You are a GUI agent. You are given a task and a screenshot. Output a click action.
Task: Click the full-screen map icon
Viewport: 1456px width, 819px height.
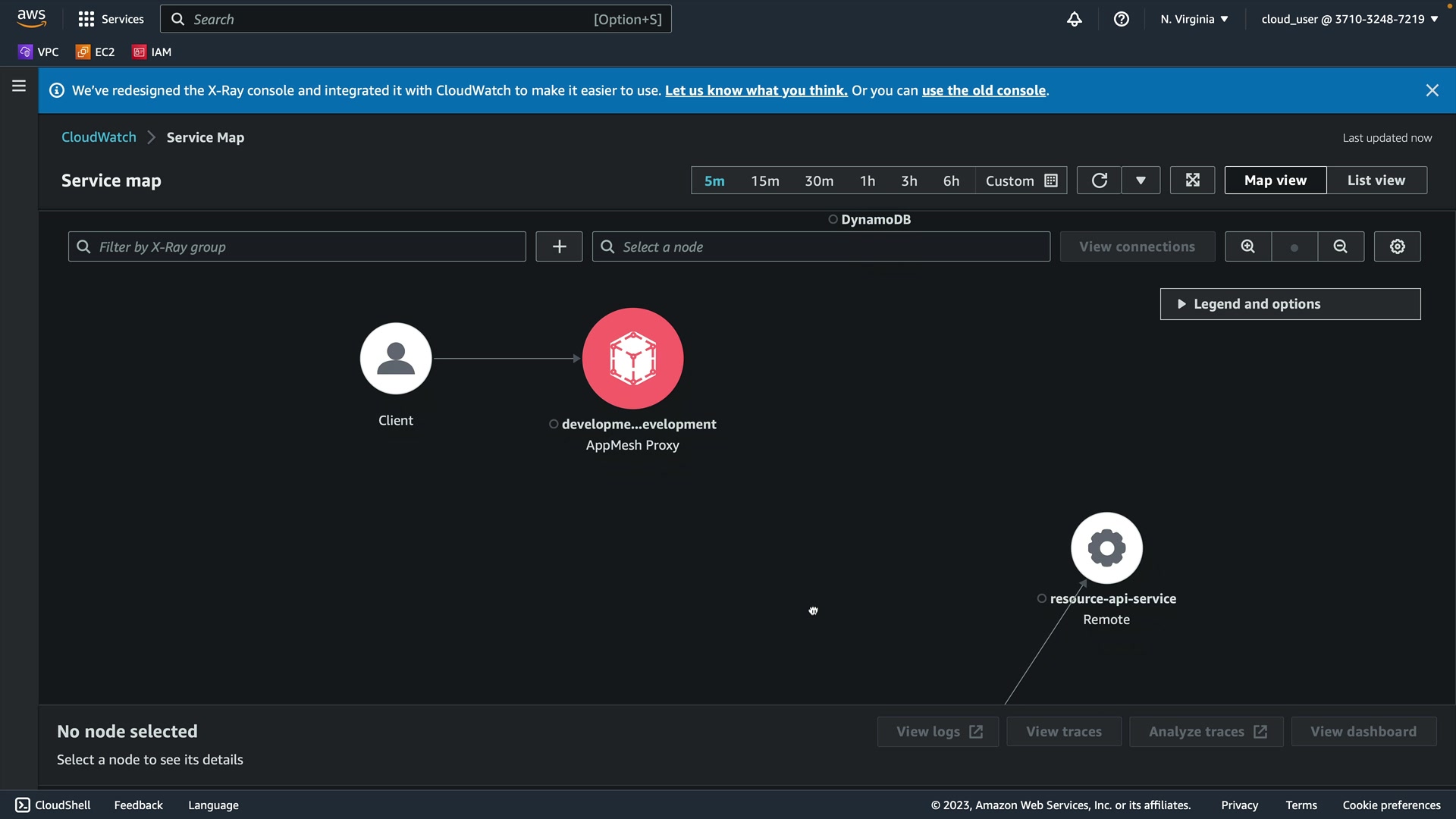click(x=1192, y=180)
